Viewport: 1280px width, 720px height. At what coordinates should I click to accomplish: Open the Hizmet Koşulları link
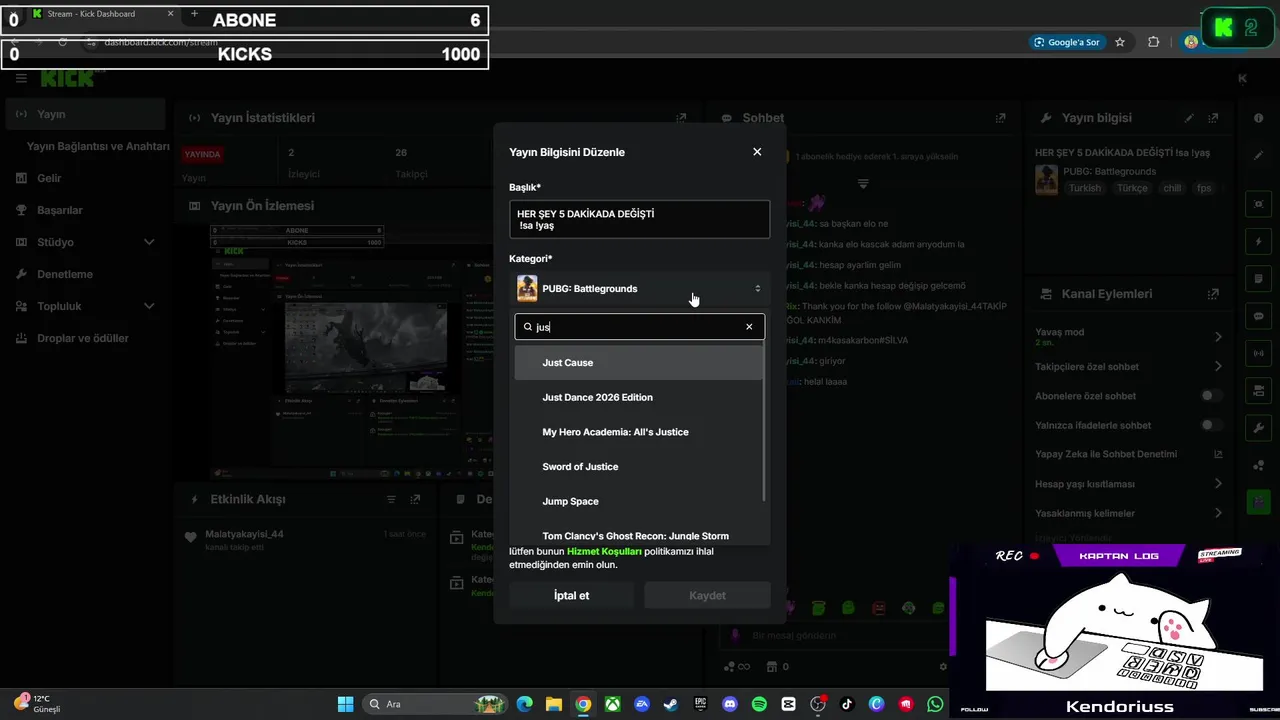(x=604, y=551)
